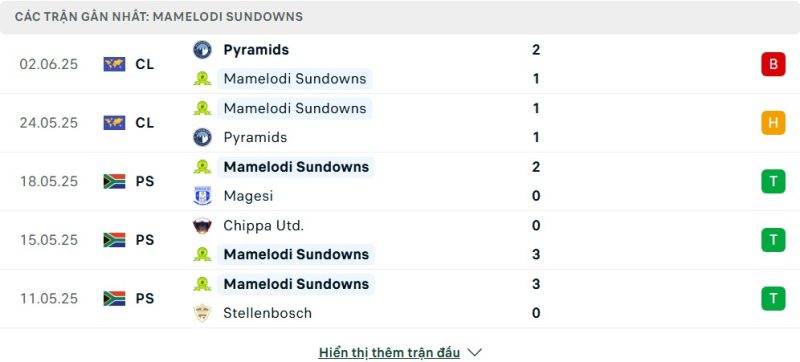The height and width of the screenshot is (362, 800).
Task: Click the Pyramids crest in the 02.06.25 match
Action: pos(203,50)
